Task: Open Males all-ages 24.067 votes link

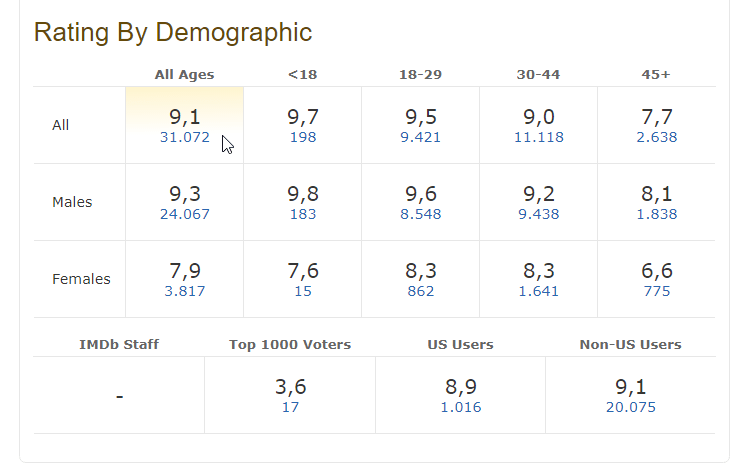Action: 184,214
